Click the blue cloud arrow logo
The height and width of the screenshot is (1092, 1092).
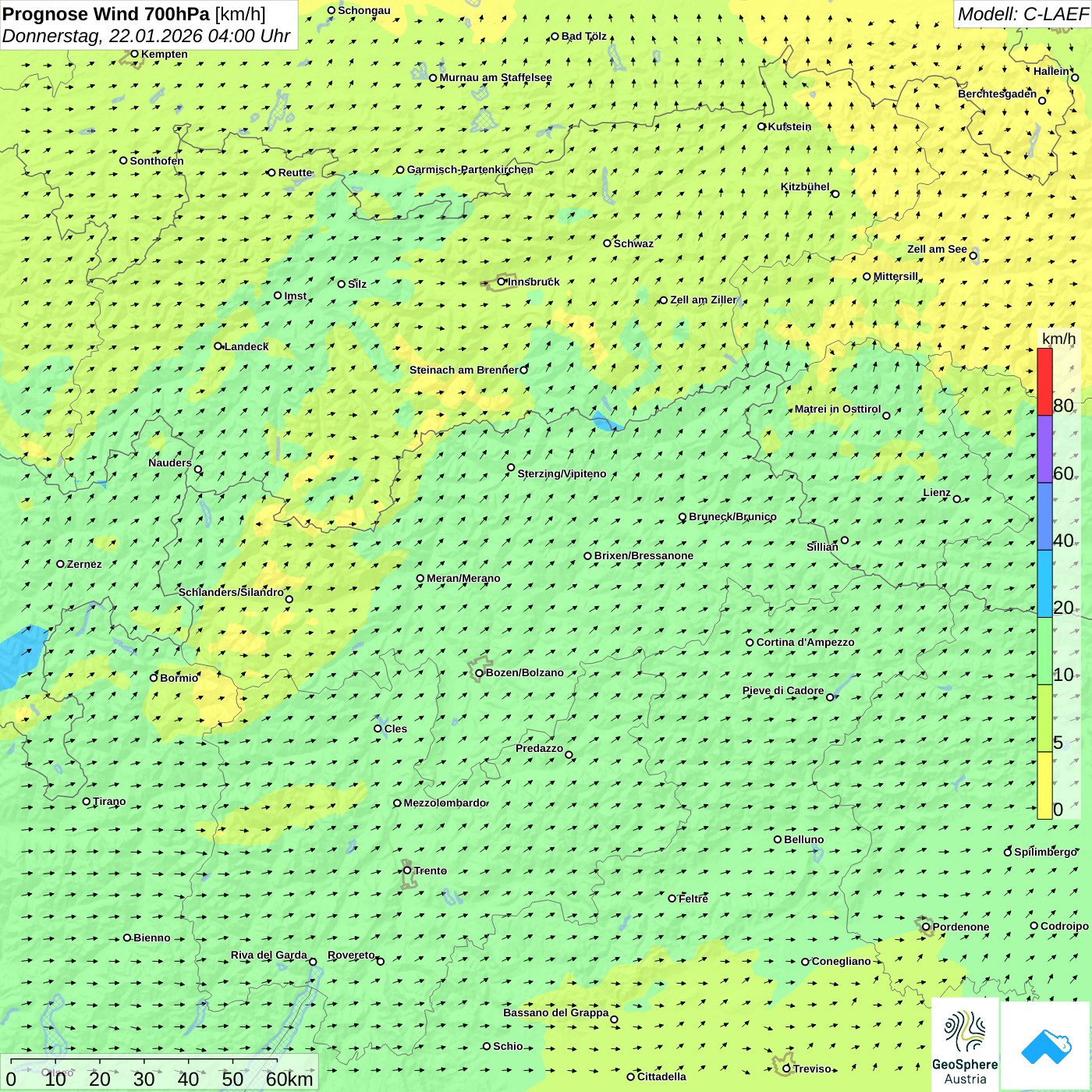1046,1047
